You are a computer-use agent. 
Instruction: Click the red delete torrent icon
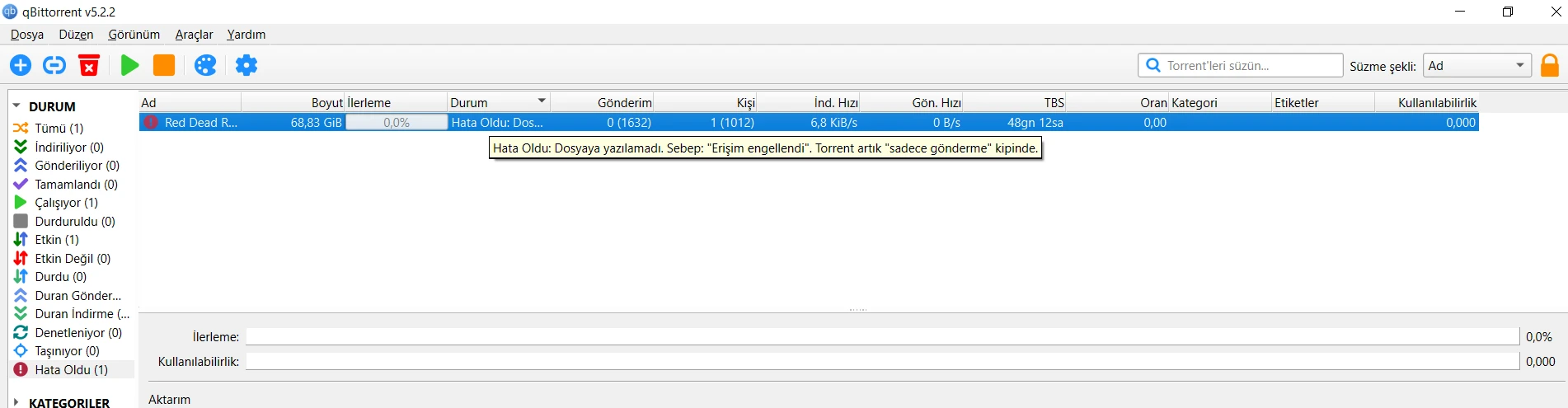pos(89,65)
